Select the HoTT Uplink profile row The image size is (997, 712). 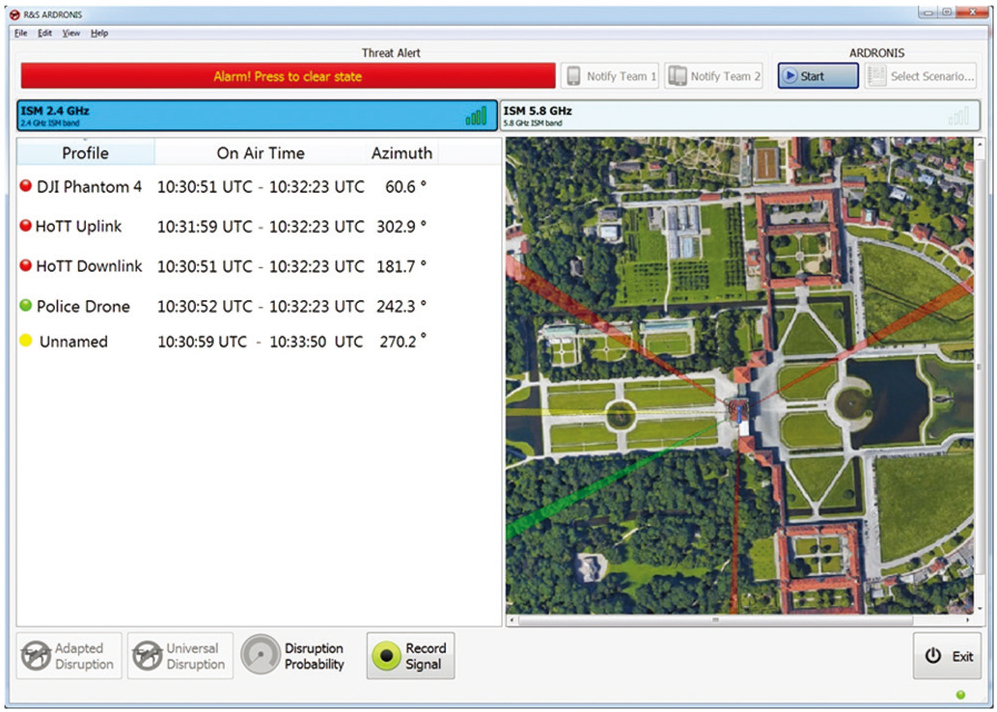click(223, 226)
